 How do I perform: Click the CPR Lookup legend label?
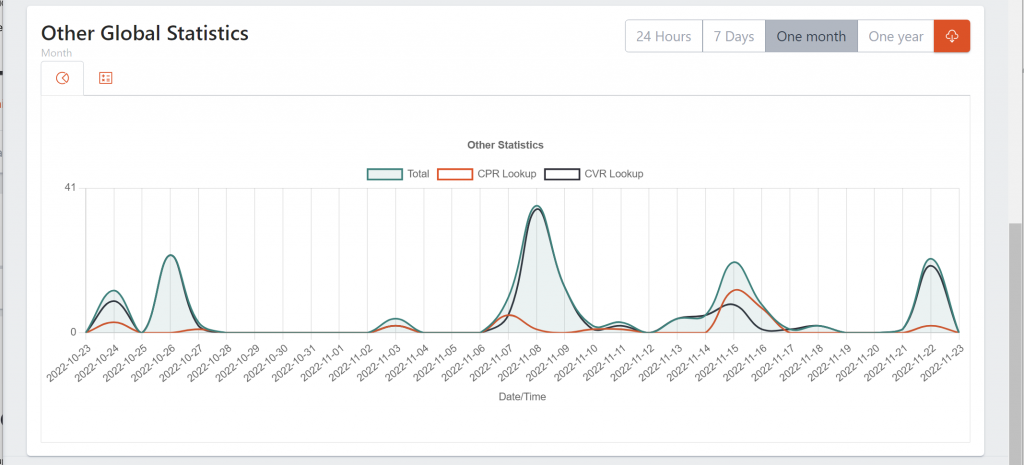pyautogui.click(x=507, y=174)
